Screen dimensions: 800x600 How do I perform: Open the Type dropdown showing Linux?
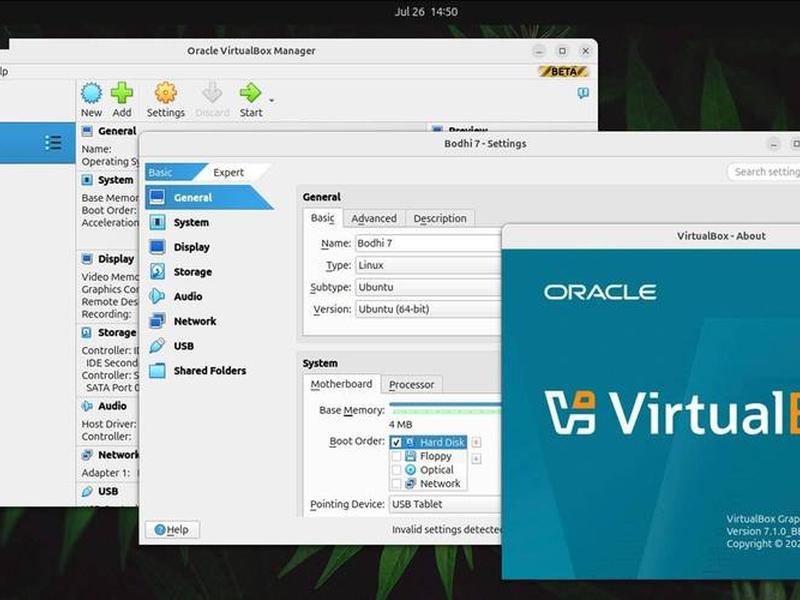pos(429,265)
